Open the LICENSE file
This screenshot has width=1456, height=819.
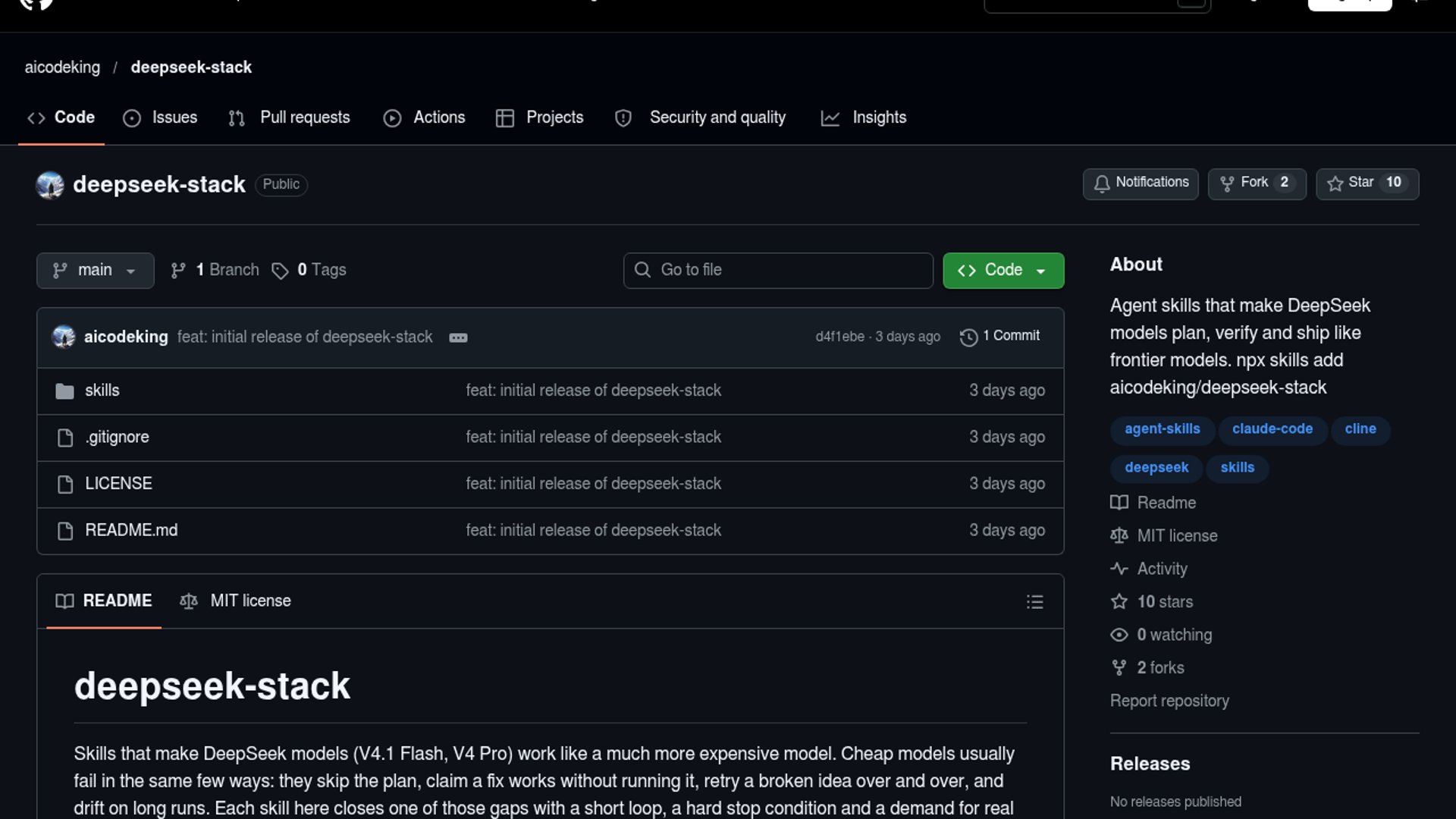(x=118, y=484)
